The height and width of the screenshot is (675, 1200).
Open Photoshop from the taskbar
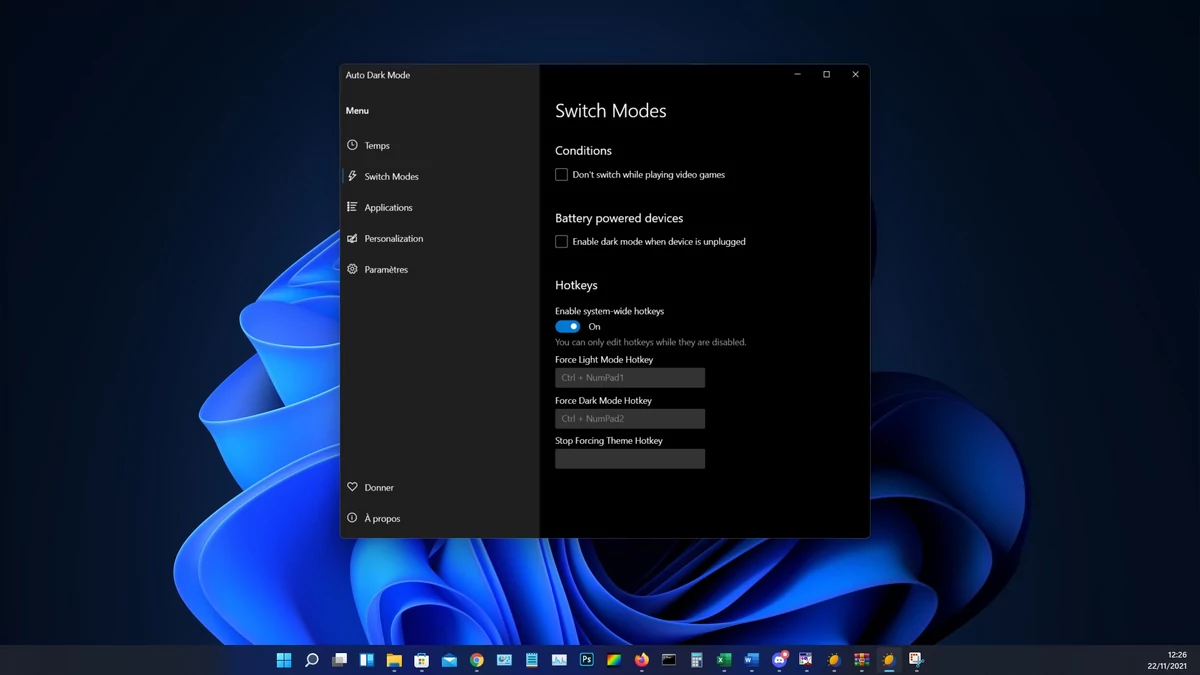(587, 660)
